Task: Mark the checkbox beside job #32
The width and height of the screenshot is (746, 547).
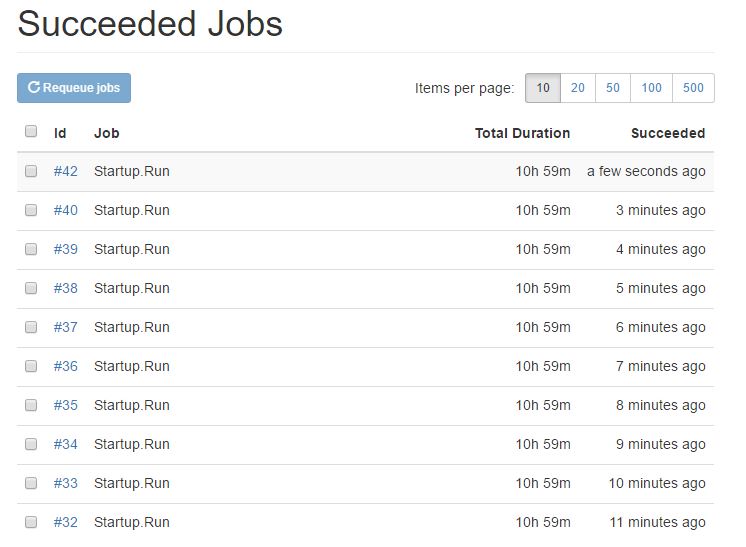Action: [x=31, y=522]
